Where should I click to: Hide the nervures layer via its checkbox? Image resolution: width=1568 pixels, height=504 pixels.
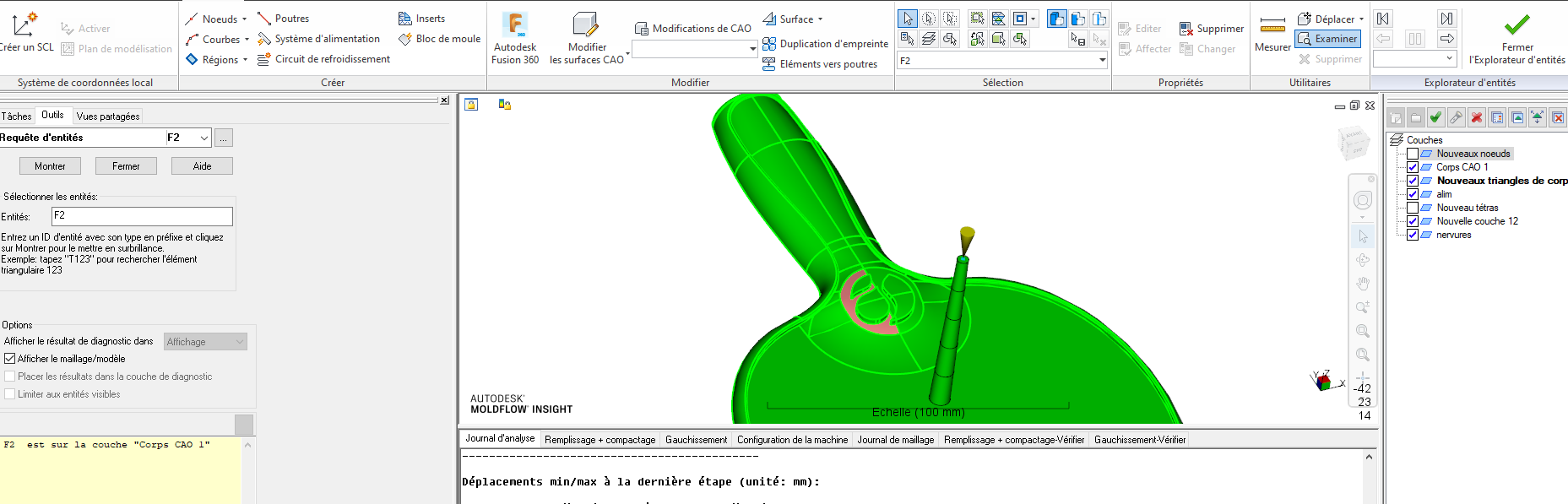pyautogui.click(x=1412, y=235)
